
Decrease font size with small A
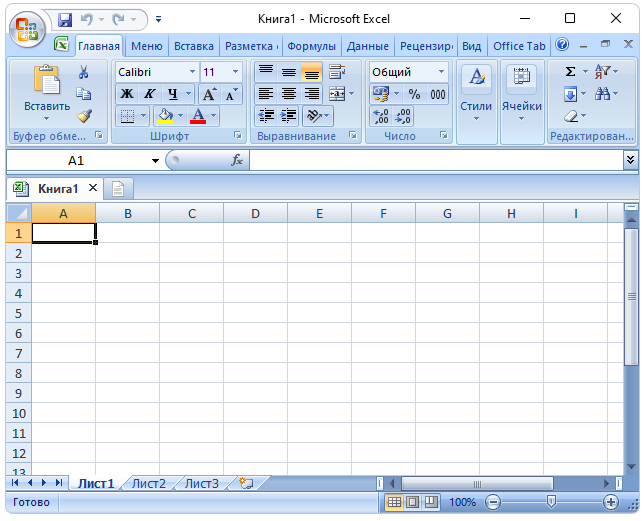point(231,94)
